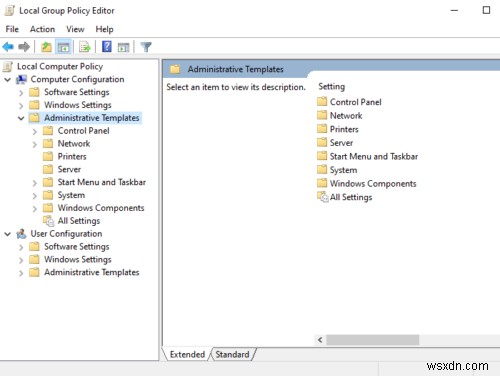The width and height of the screenshot is (500, 376).
Task: Click All Settings icon in the tree
Action: (48, 221)
